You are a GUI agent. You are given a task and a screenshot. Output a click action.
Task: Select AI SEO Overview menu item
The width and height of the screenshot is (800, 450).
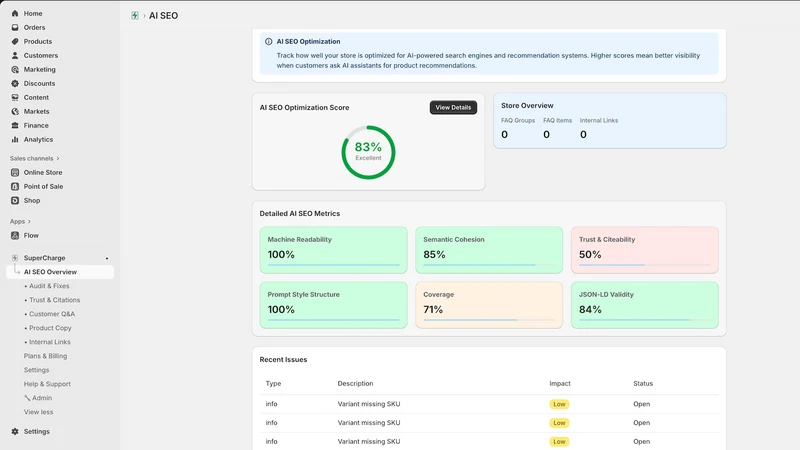coord(60,272)
